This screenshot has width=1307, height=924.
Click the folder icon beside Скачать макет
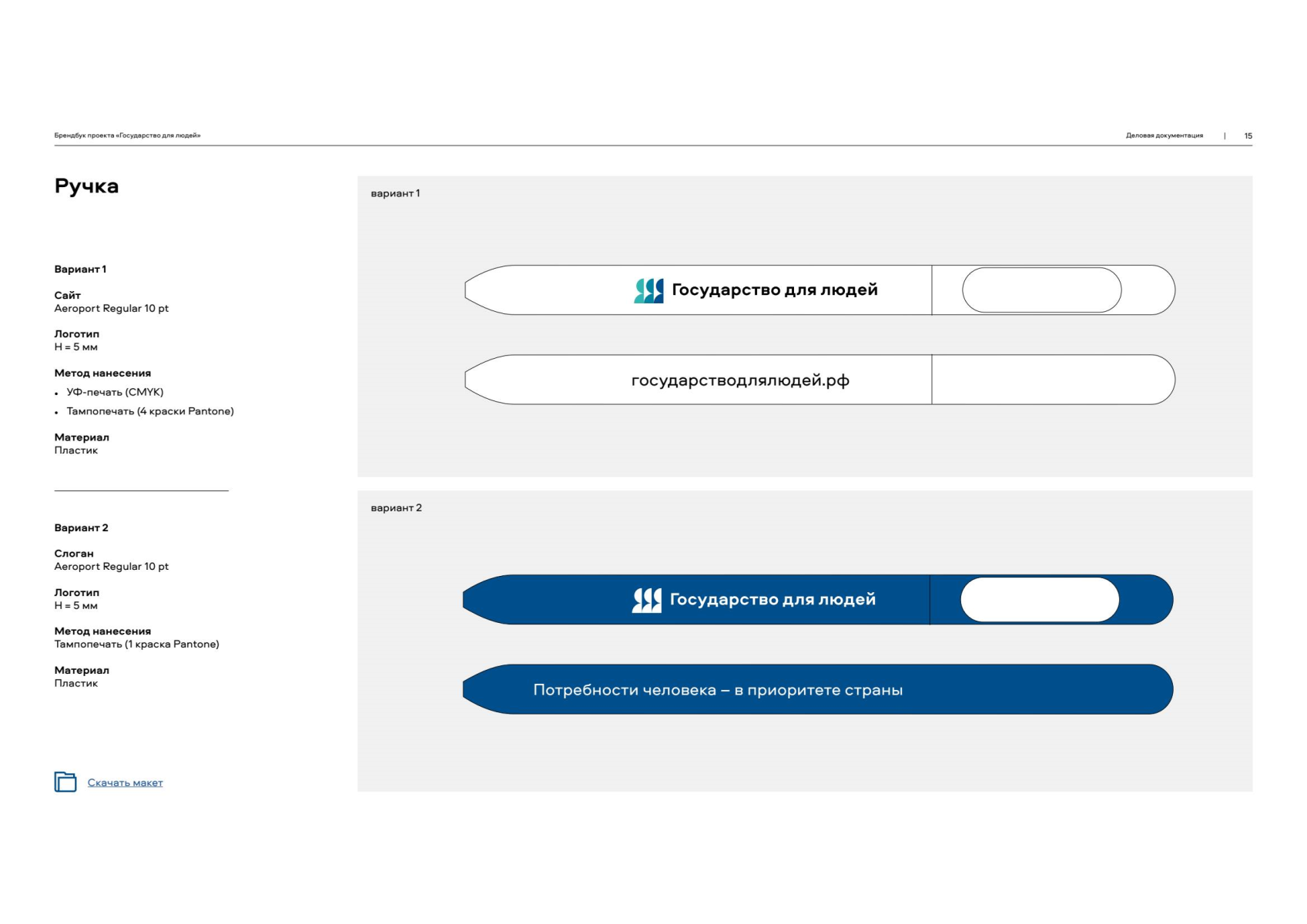pyautogui.click(x=65, y=782)
